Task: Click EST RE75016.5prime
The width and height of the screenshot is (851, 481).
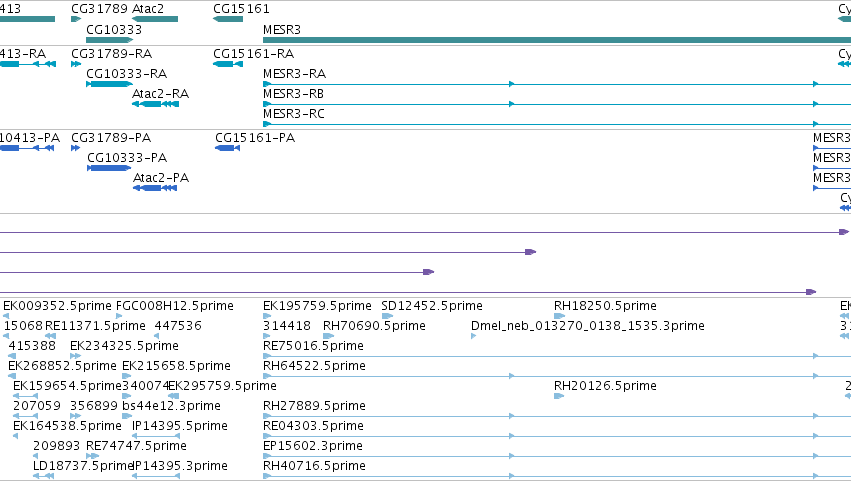Action: [313, 346]
